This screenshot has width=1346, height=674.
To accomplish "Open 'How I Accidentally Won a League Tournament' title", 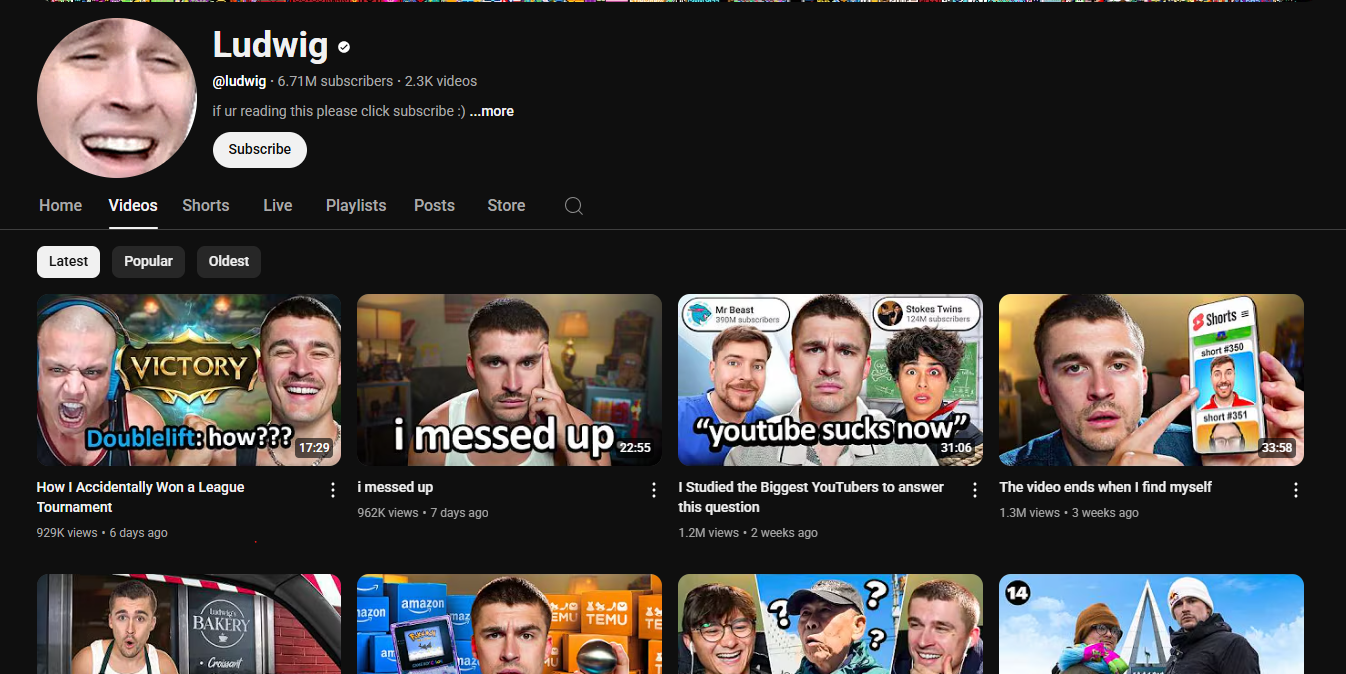I will (x=141, y=497).
